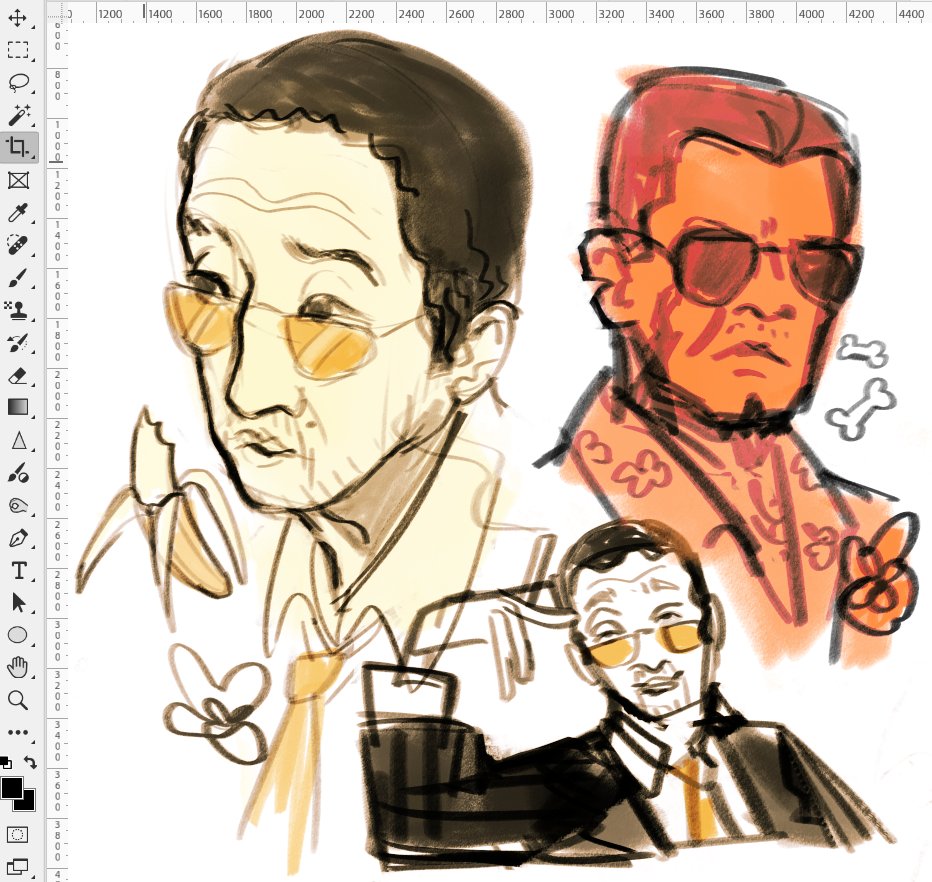Choose the Sponge tool
Image resolution: width=932 pixels, height=882 pixels.
[18, 506]
